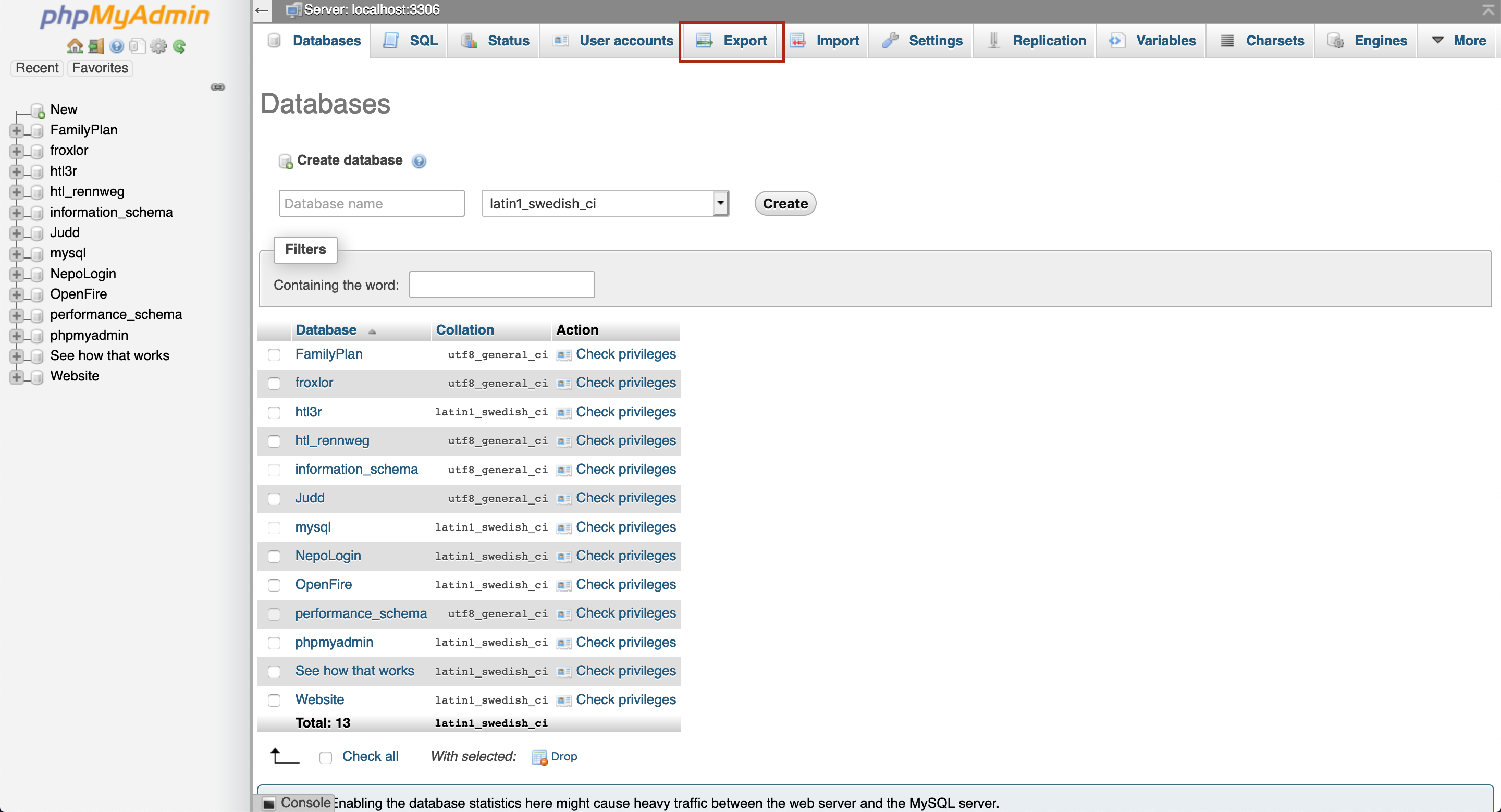Screen dimensions: 1501x812
Task: Click the Home icon in the sidebar
Action: point(75,46)
